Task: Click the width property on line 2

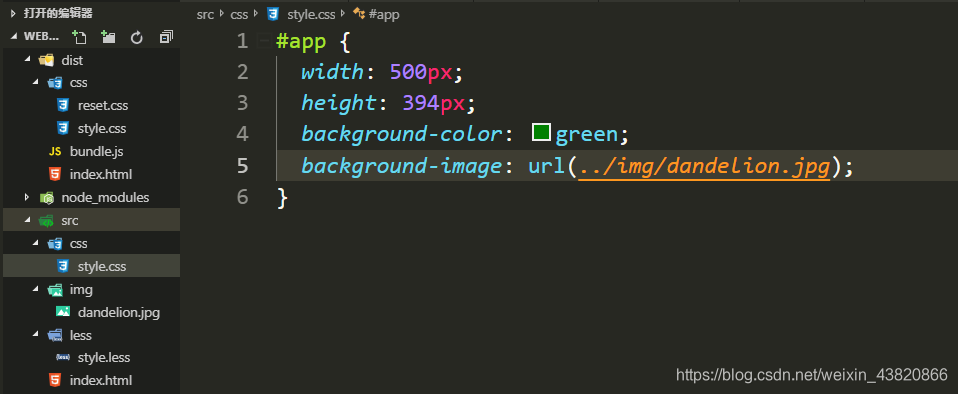Action: [x=332, y=73]
